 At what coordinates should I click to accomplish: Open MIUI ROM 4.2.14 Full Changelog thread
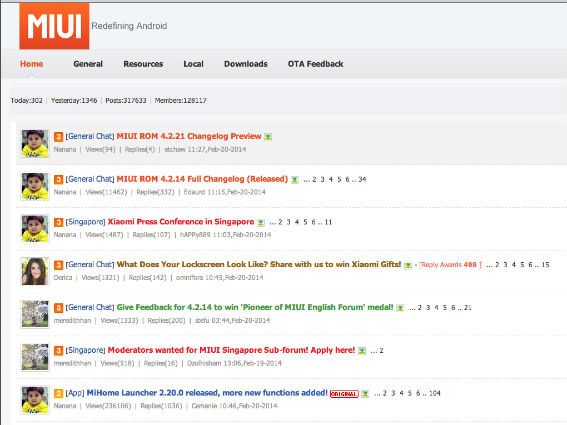tap(202, 179)
